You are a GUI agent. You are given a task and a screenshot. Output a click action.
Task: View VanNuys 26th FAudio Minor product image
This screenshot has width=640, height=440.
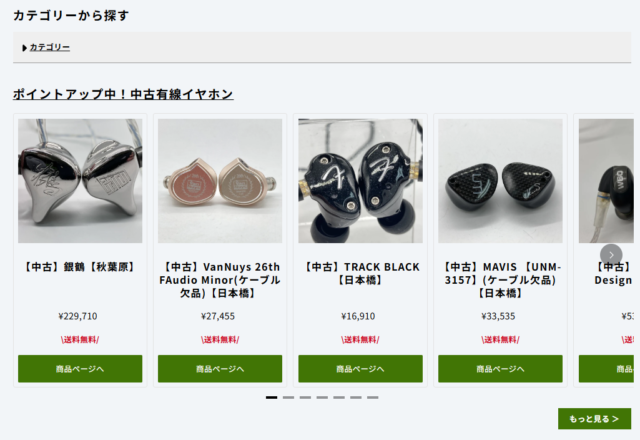[x=220, y=181]
